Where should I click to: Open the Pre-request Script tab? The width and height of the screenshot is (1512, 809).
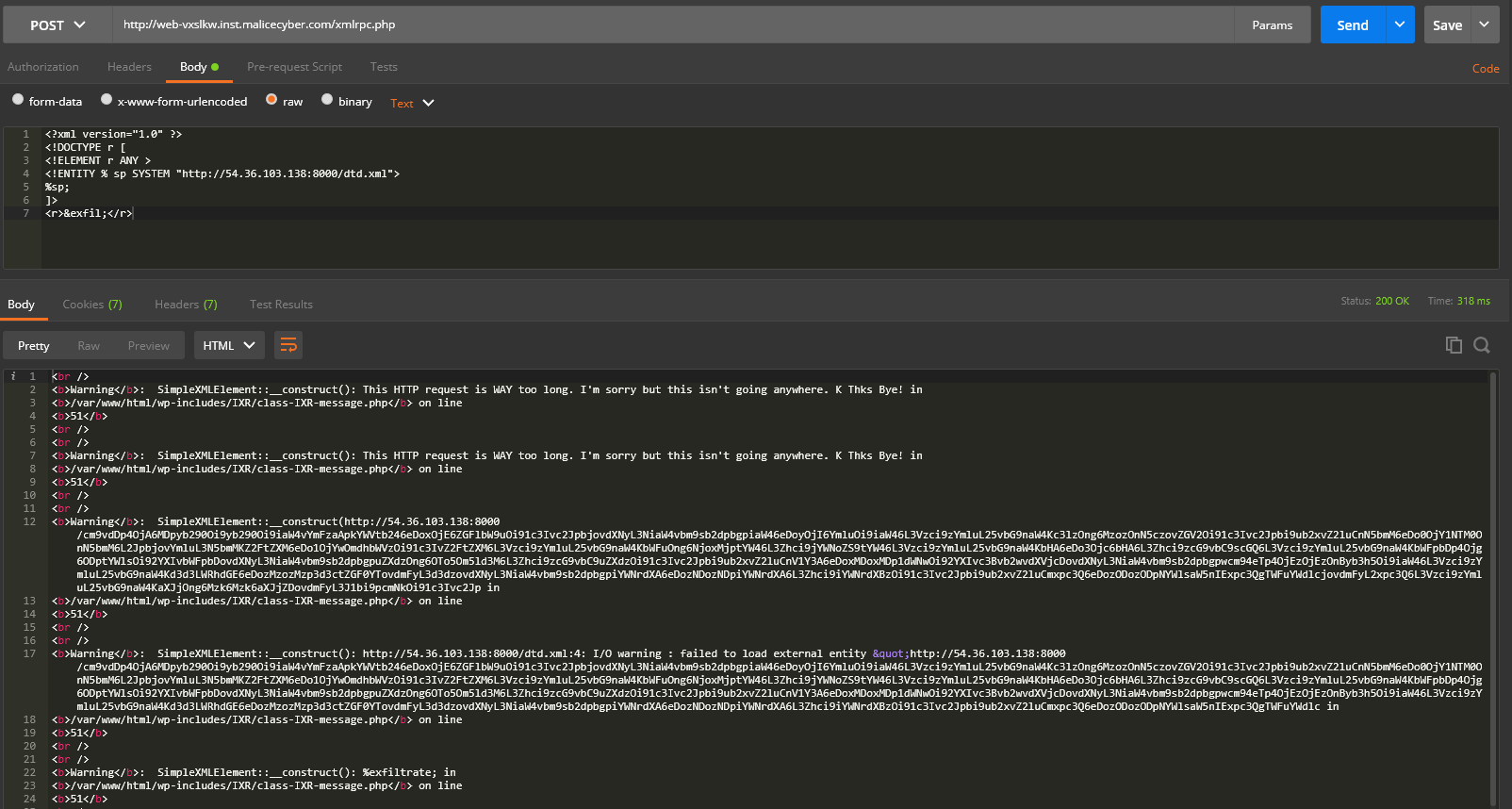tap(294, 67)
